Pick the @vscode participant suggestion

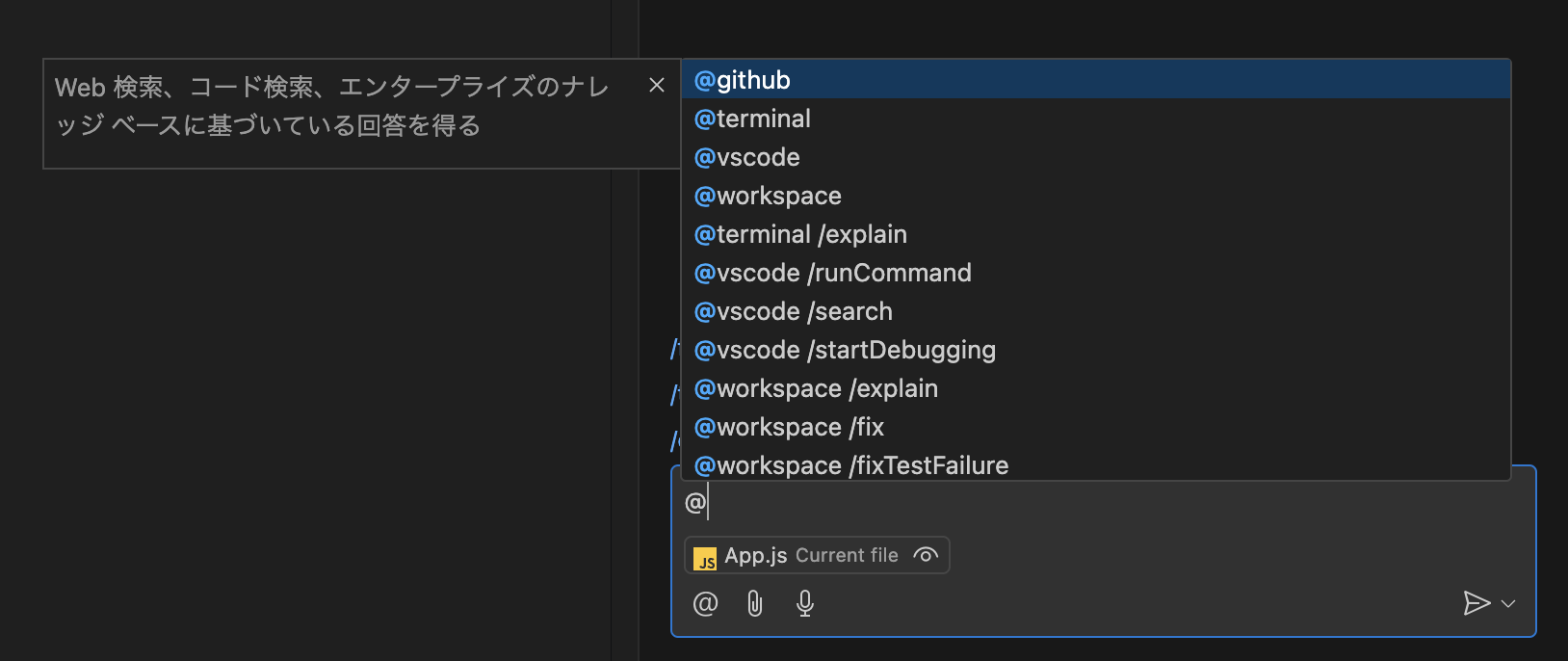[1096, 157]
